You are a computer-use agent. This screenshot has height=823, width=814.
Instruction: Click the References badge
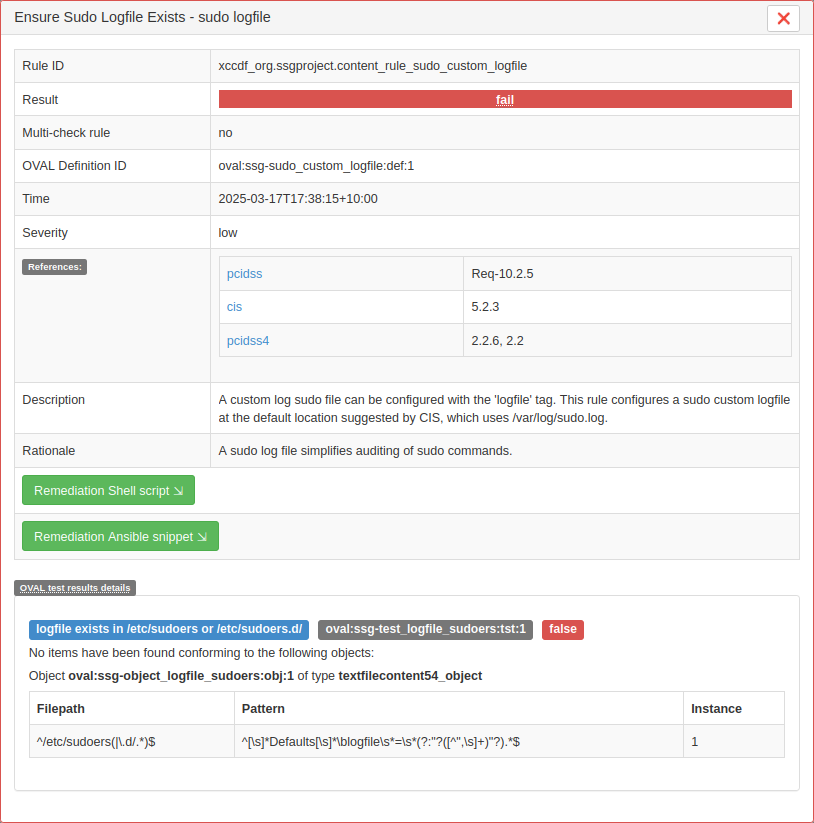(x=54, y=267)
